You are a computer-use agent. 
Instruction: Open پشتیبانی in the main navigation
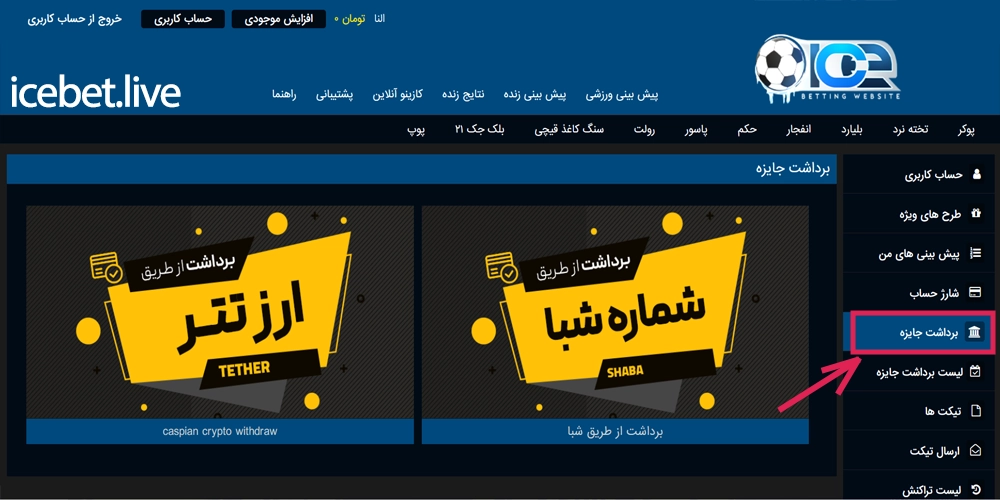335,96
